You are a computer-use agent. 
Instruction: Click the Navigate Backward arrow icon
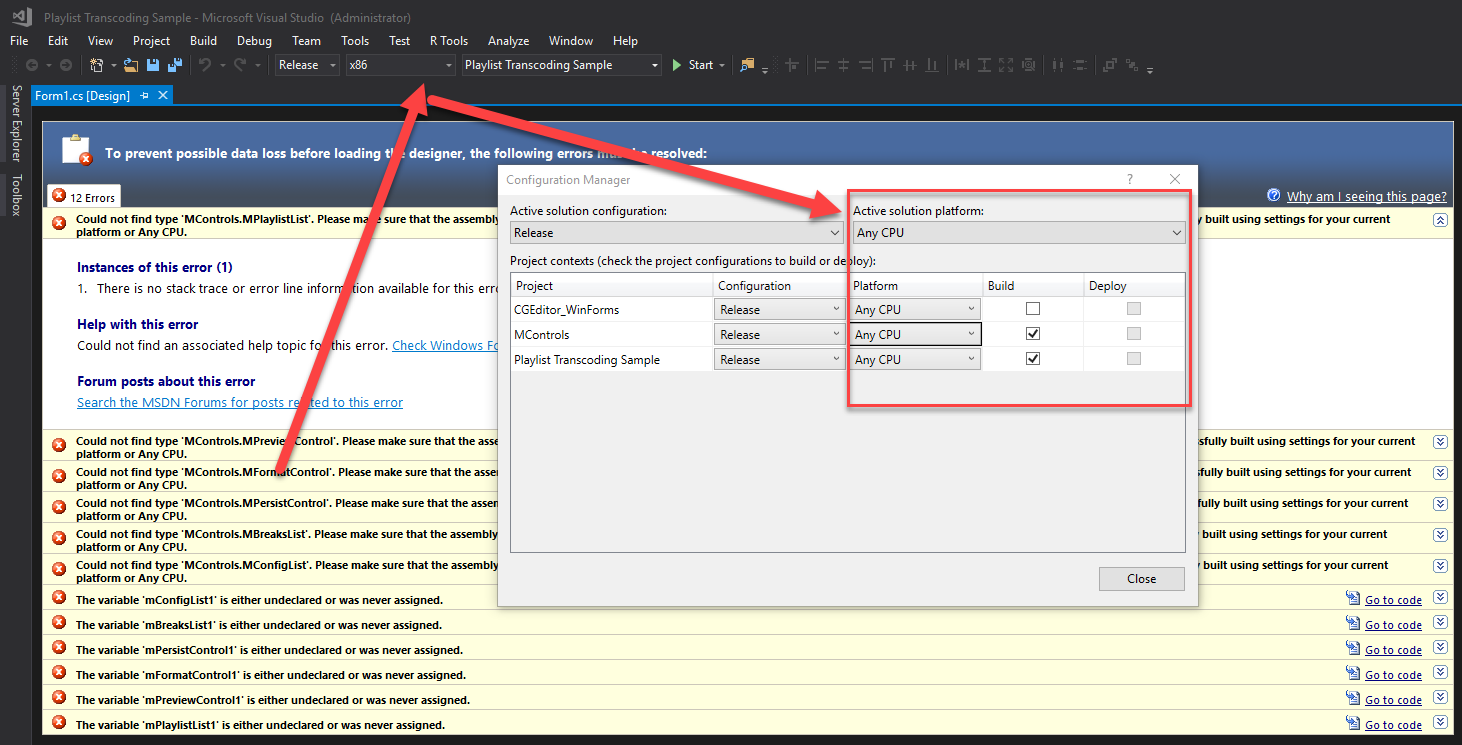tap(32, 65)
